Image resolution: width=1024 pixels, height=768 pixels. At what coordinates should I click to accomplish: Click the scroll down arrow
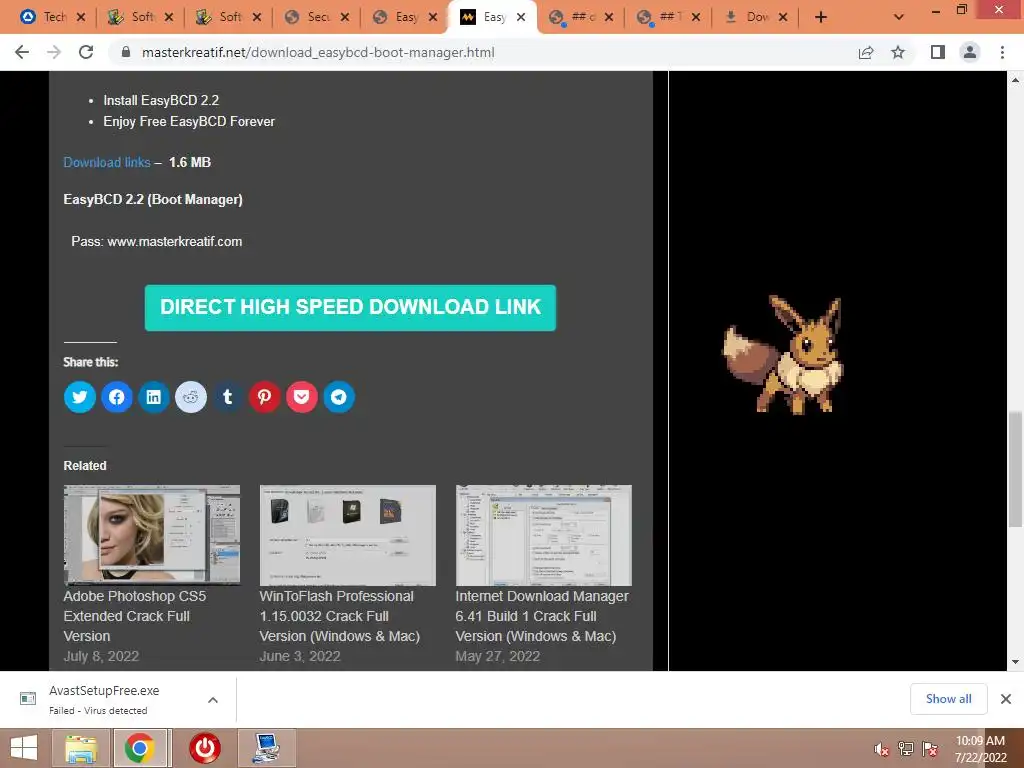click(1015, 662)
